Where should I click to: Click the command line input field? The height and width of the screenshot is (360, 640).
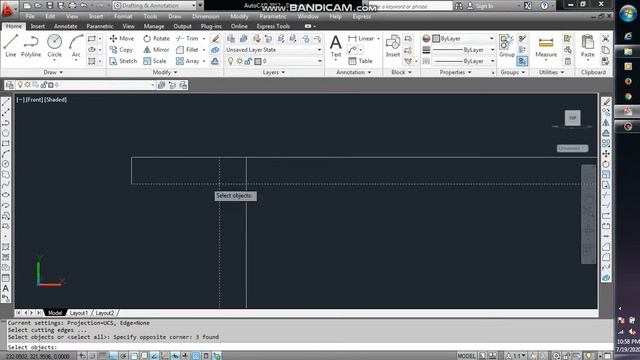click(310, 347)
